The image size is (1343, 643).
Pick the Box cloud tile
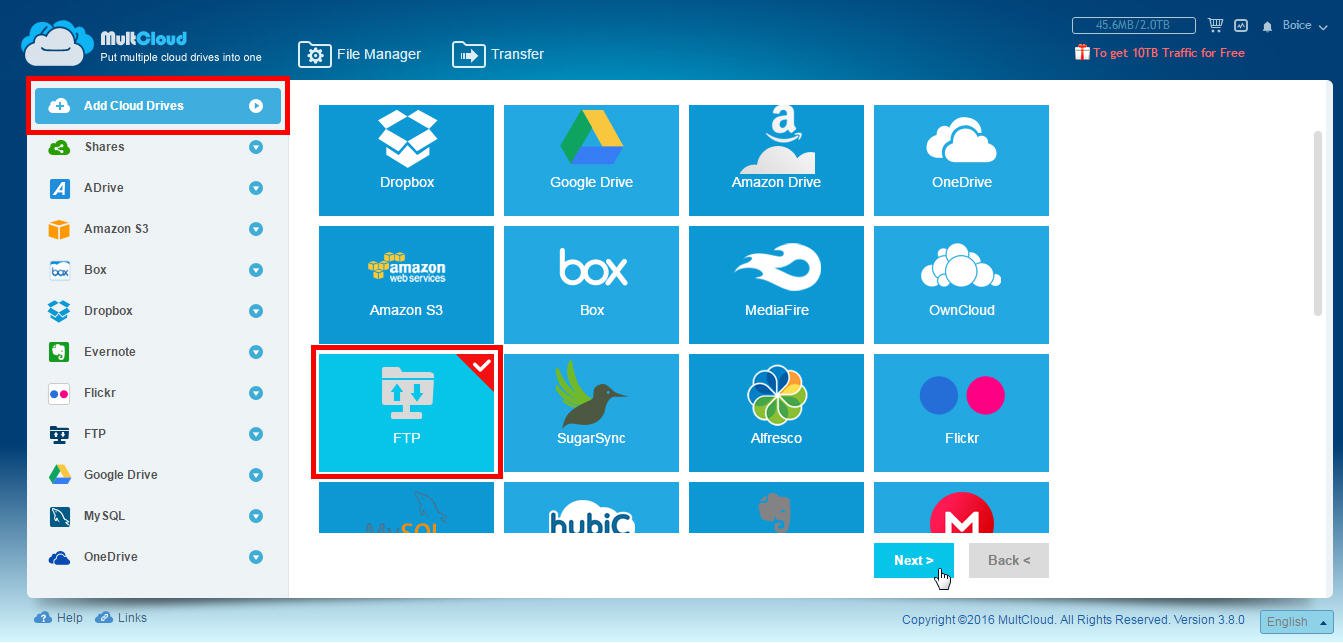point(591,285)
